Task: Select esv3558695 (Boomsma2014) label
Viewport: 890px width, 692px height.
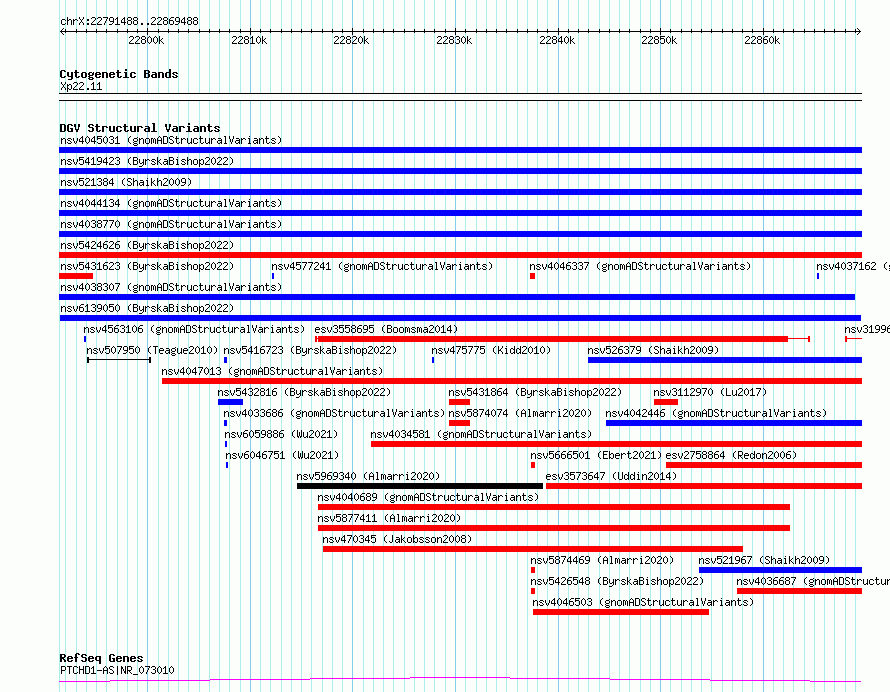Action: pos(386,329)
